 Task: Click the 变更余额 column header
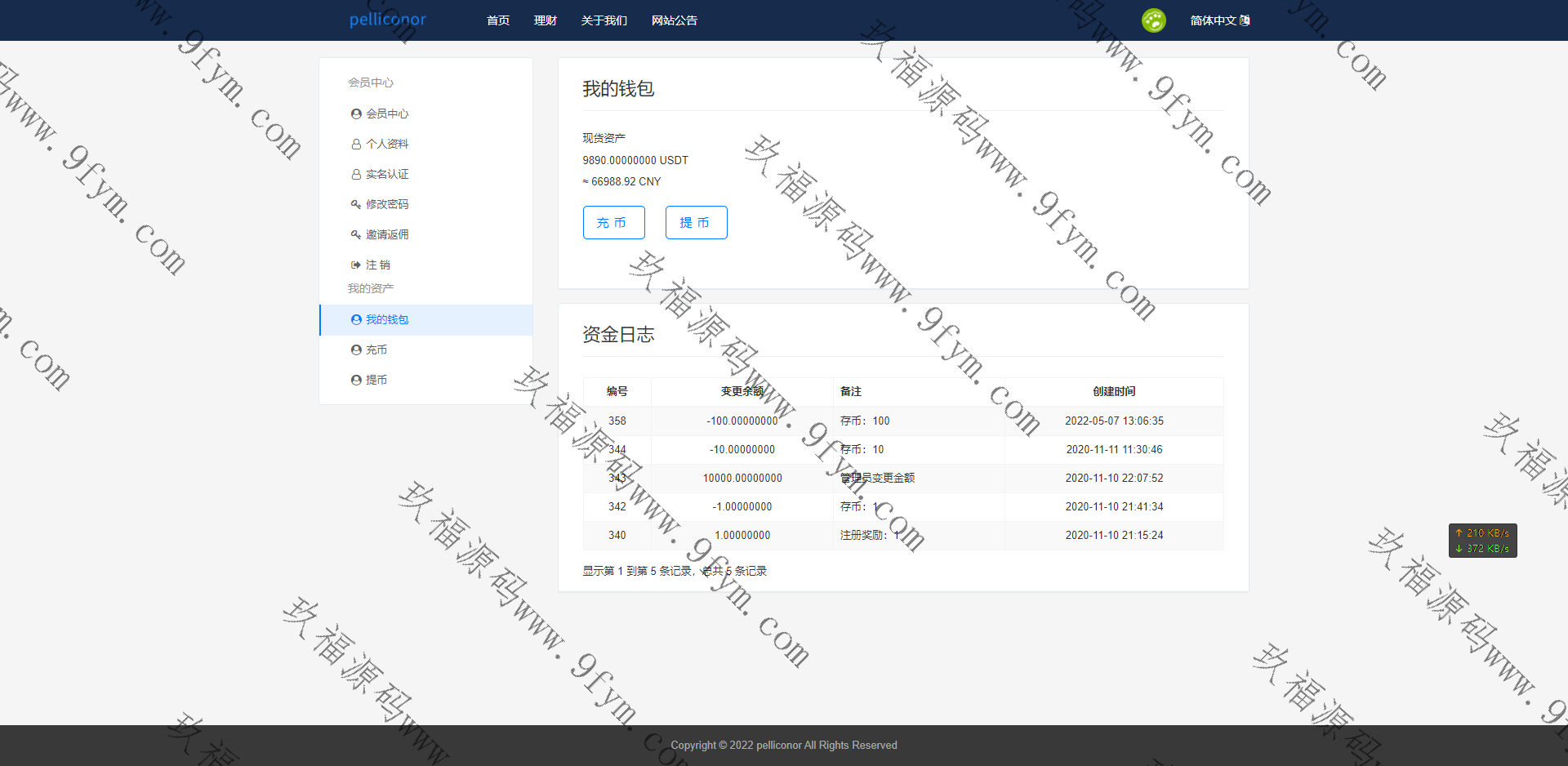pyautogui.click(x=742, y=391)
